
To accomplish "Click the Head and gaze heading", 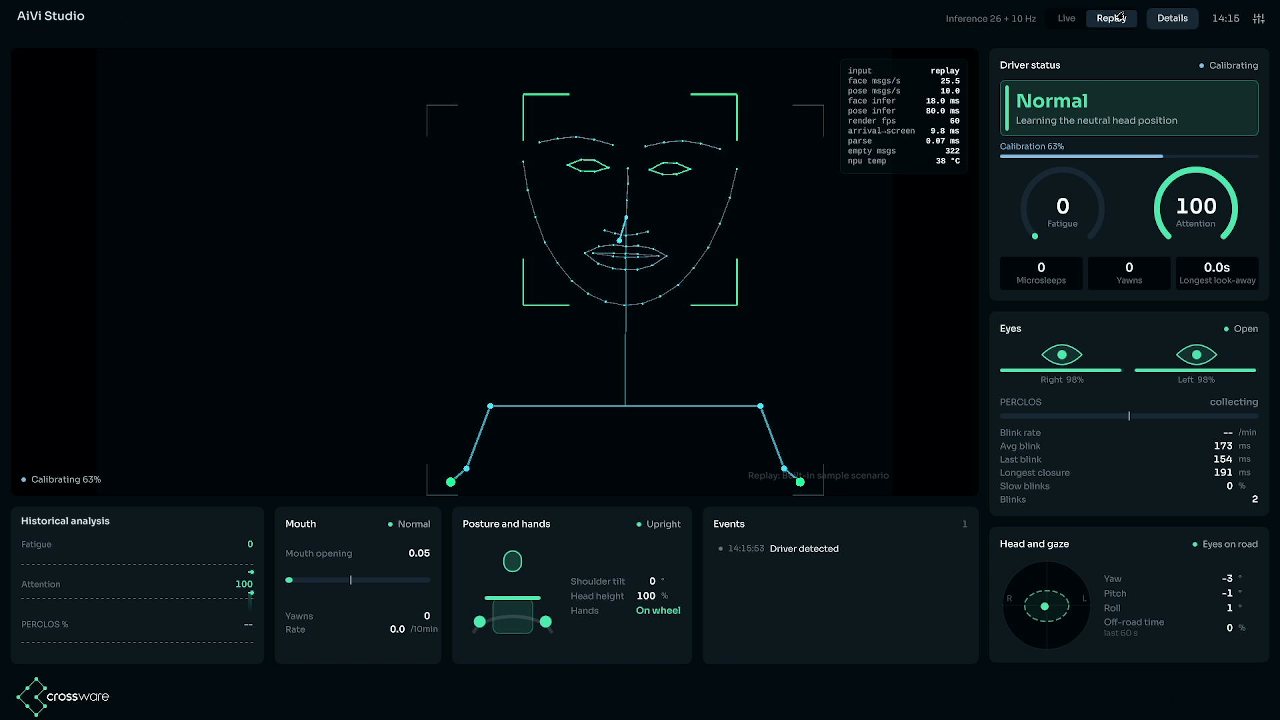I will [1034, 544].
